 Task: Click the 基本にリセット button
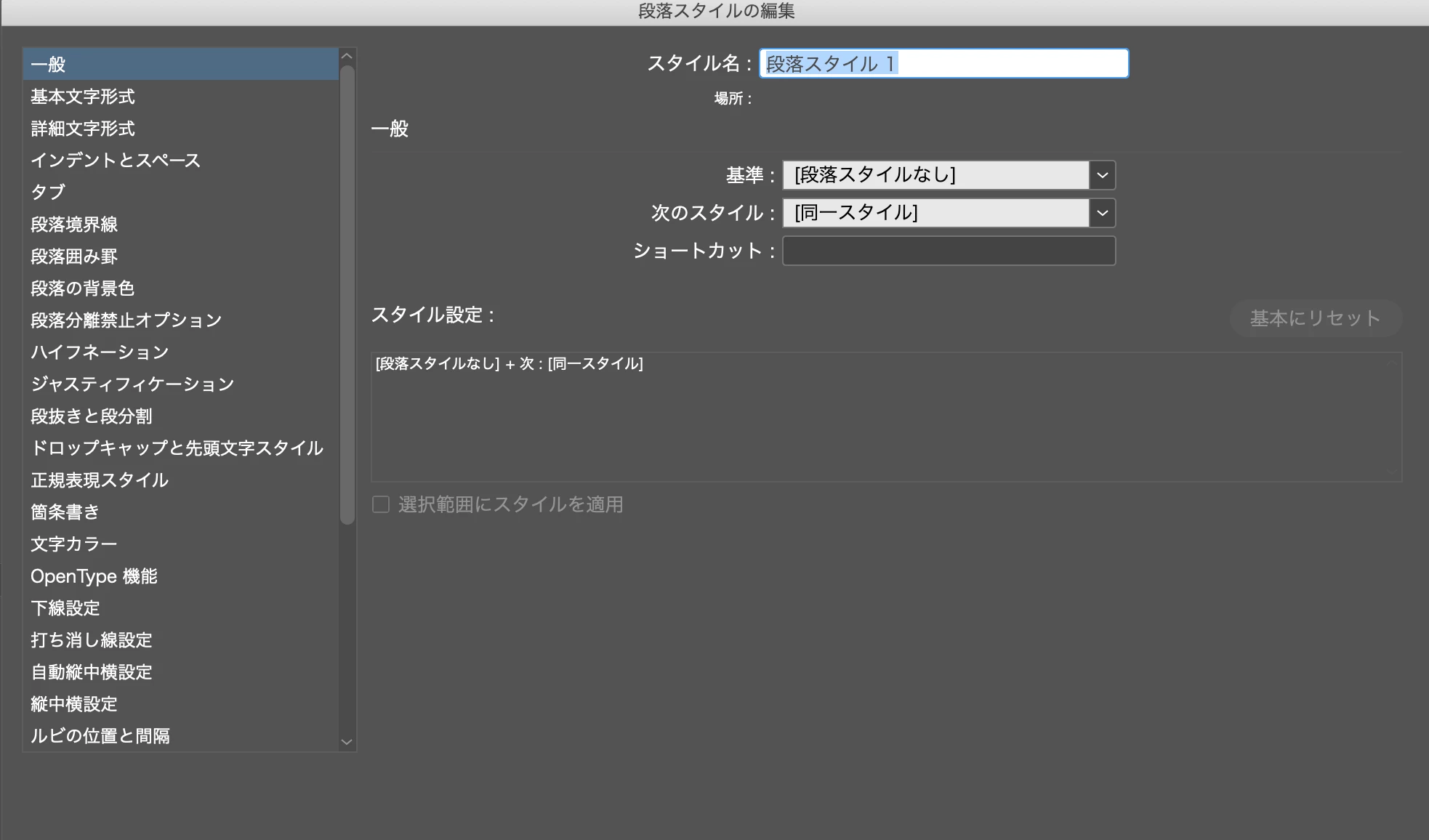click(x=1315, y=318)
